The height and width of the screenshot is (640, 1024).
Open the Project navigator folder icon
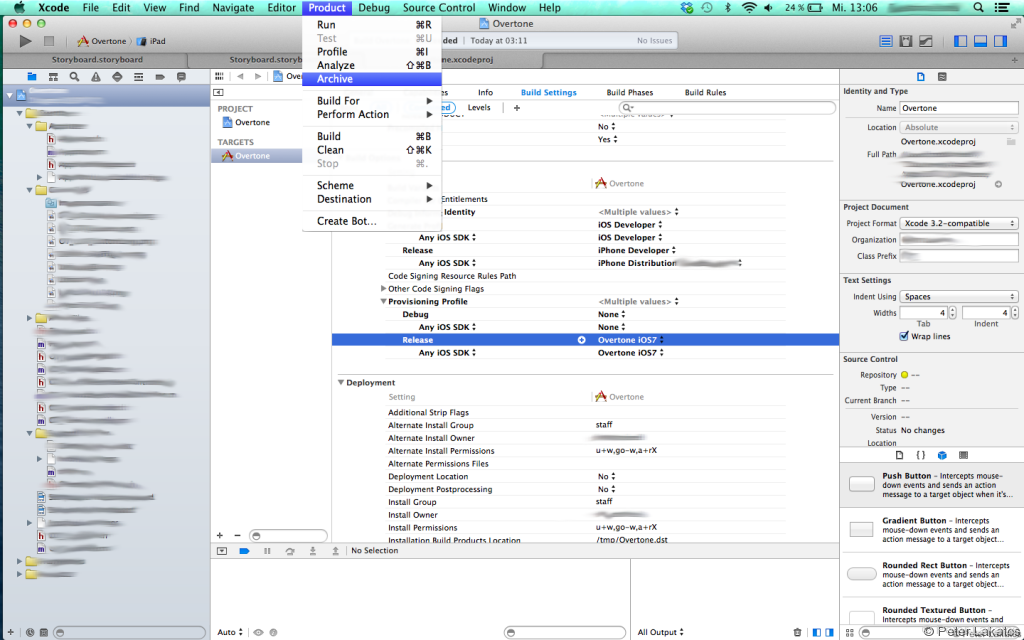(x=31, y=76)
